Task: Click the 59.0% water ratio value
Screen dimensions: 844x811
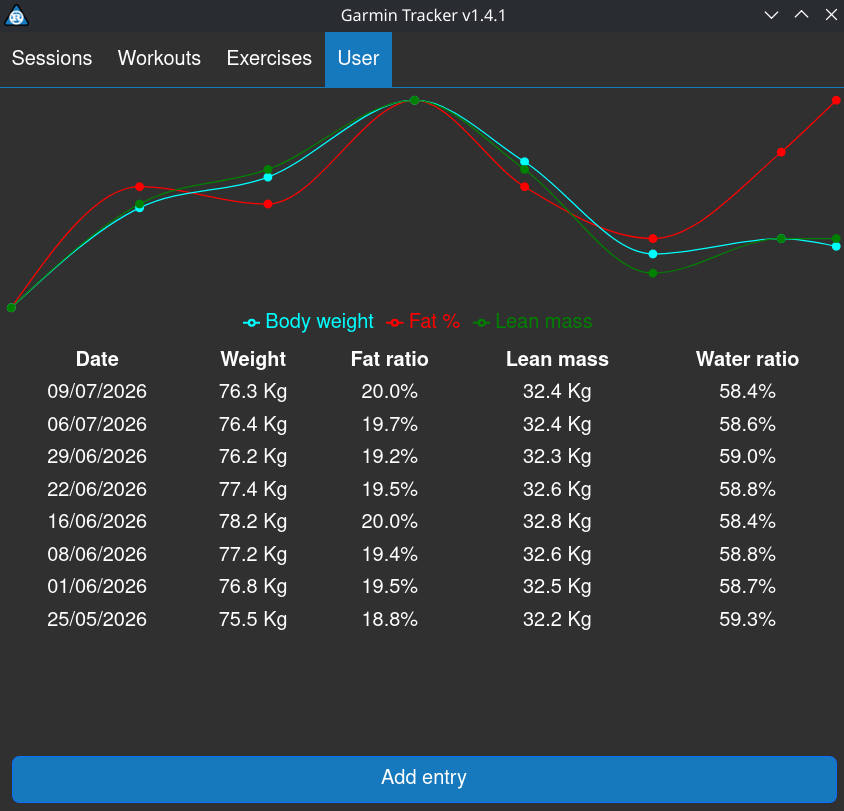Action: coord(747,456)
